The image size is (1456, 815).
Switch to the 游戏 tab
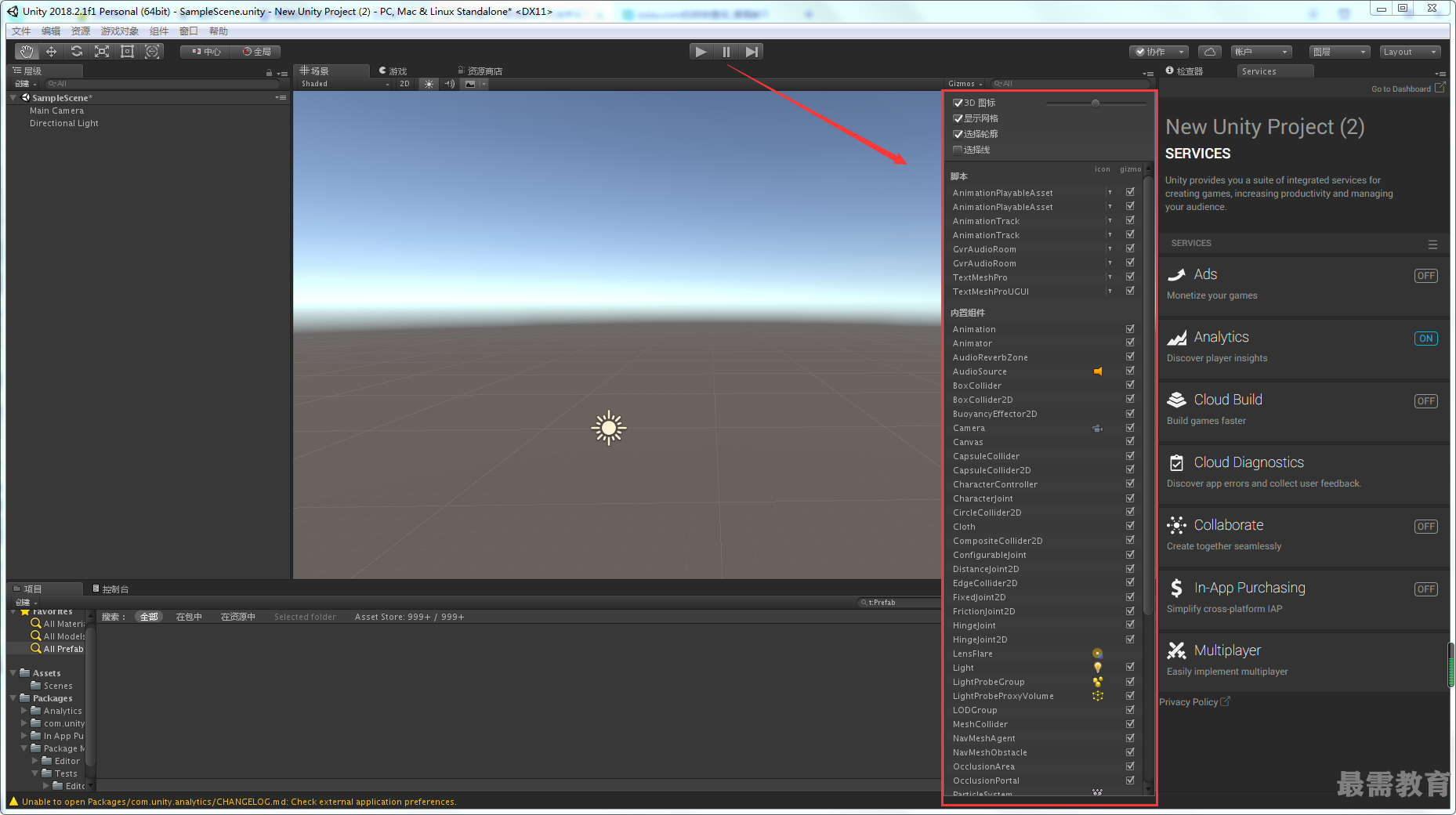point(393,71)
